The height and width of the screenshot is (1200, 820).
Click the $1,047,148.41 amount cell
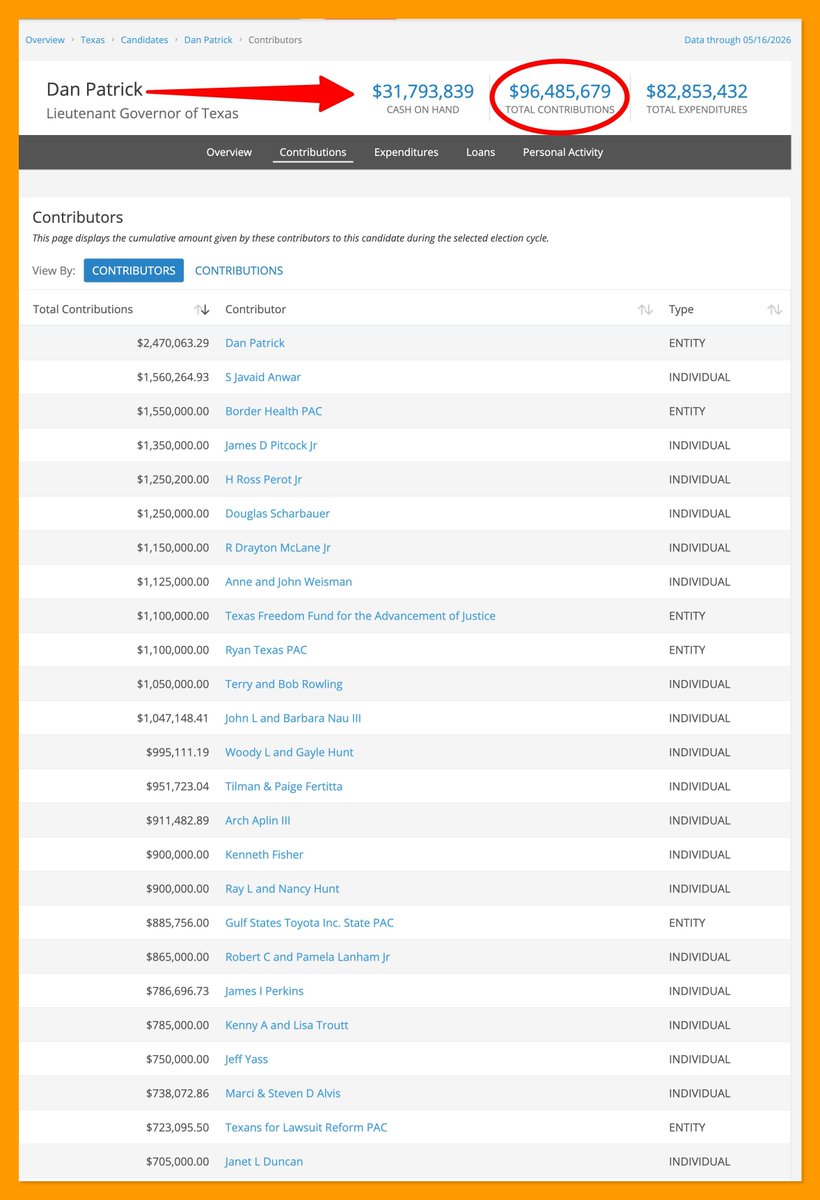point(173,718)
